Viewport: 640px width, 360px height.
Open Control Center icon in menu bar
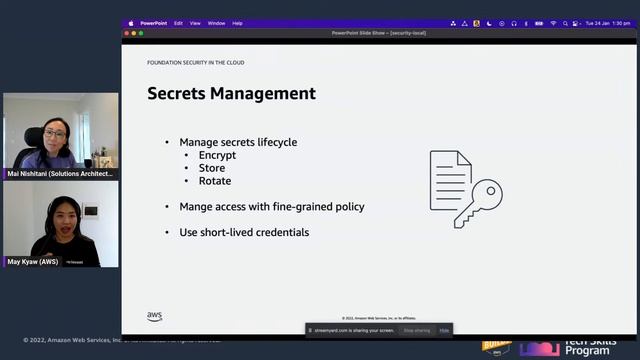click(576, 24)
